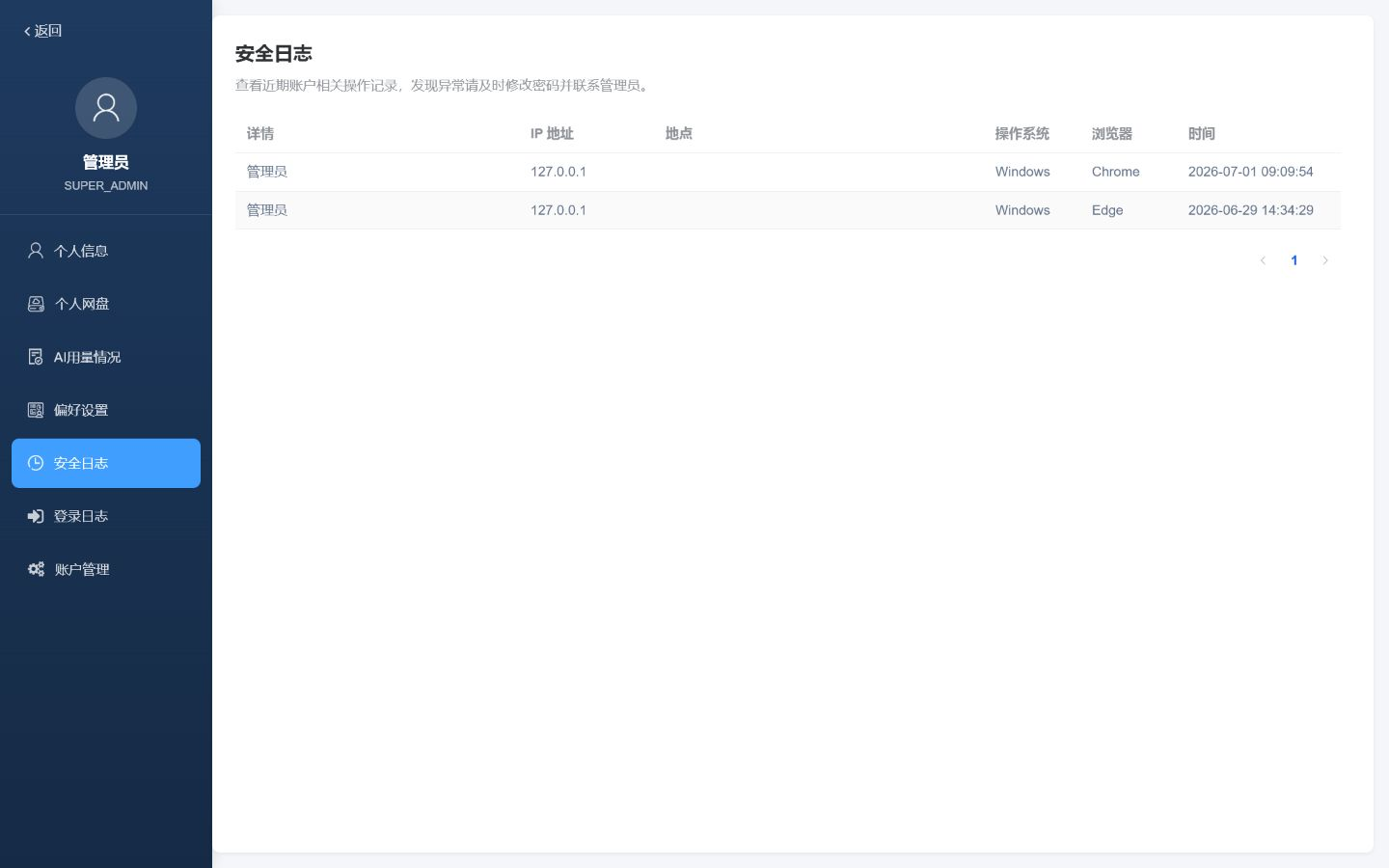The height and width of the screenshot is (868, 1389).
Task: Click the 返回 back link
Action: [42, 31]
